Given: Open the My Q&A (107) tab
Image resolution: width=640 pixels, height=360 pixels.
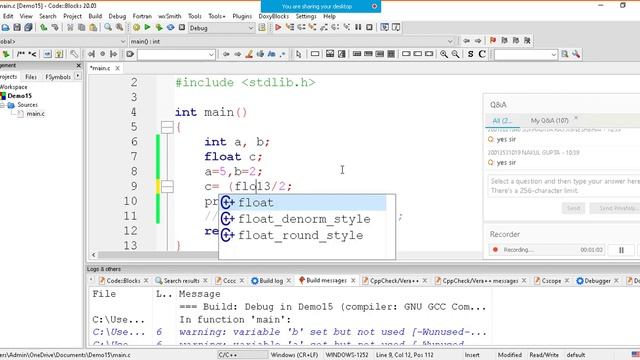Looking at the screenshot, I should (x=549, y=120).
